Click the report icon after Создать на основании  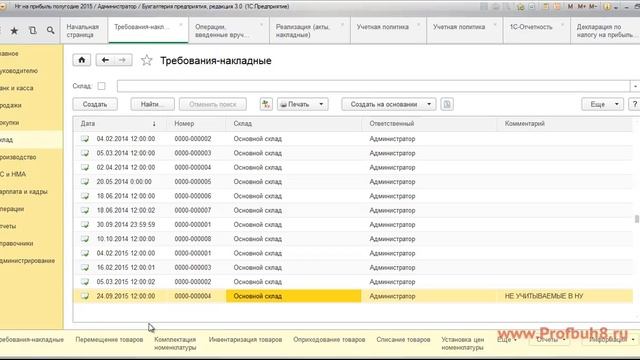447,104
